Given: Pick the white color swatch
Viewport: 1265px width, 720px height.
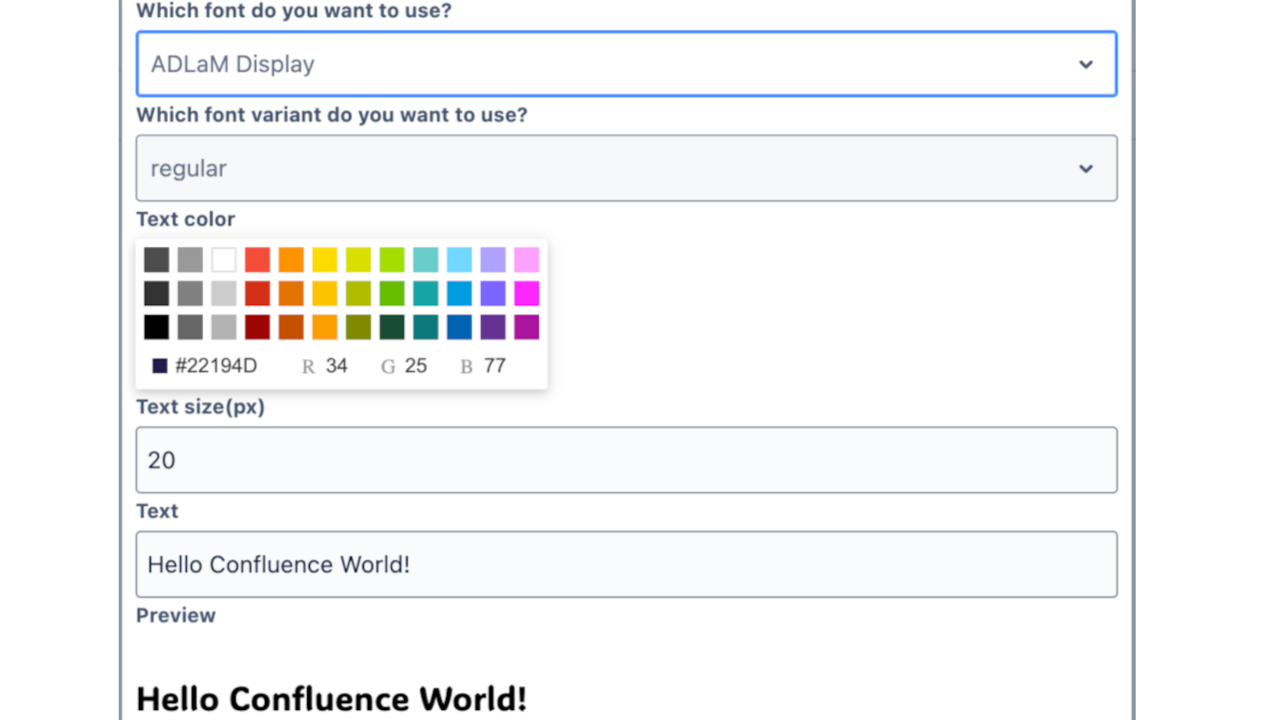Looking at the screenshot, I should pos(224,260).
